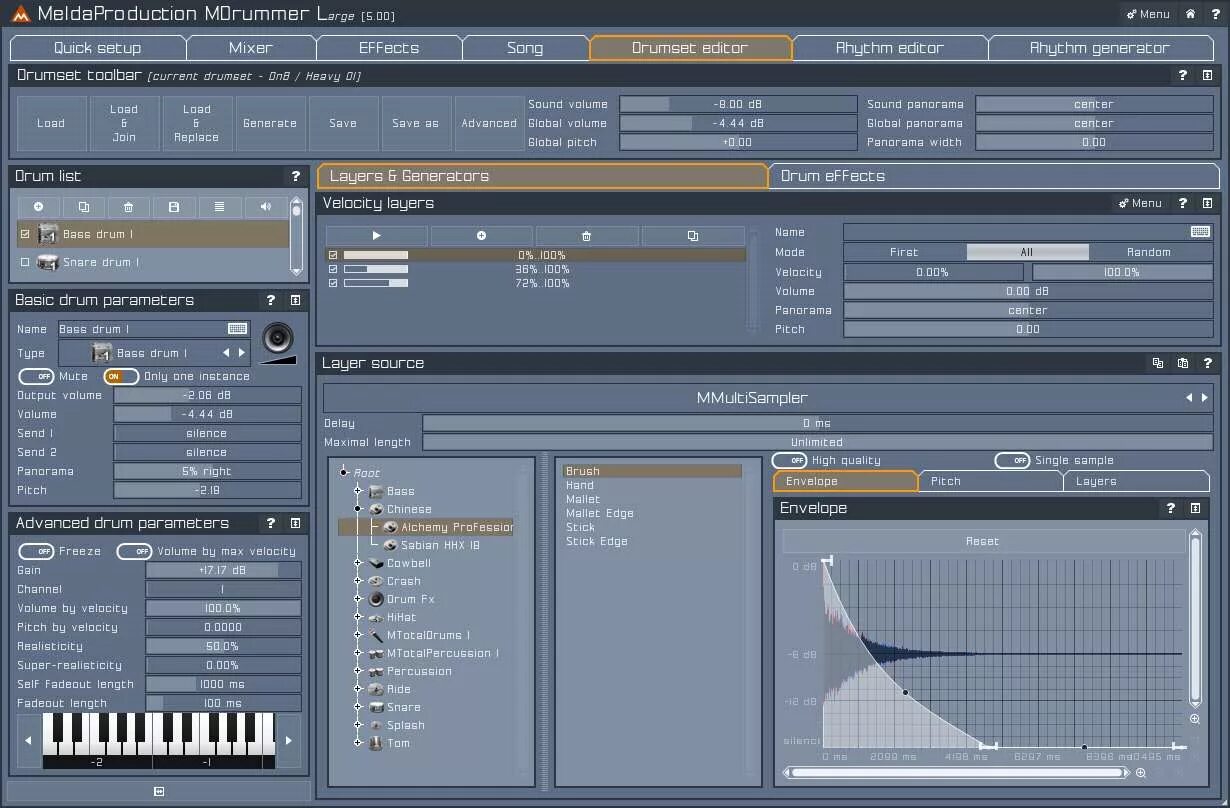The height and width of the screenshot is (808, 1230).
Task: Toggle Only one instance switch
Action: pos(121,377)
